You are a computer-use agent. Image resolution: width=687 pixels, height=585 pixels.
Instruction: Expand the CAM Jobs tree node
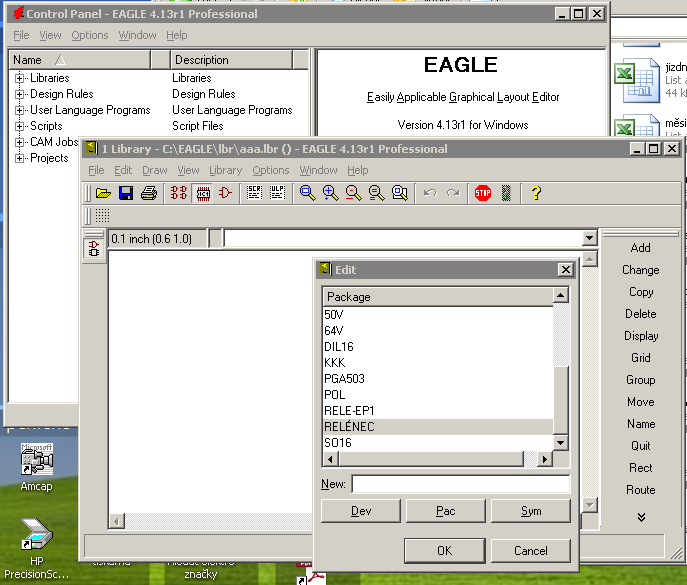coord(19,142)
